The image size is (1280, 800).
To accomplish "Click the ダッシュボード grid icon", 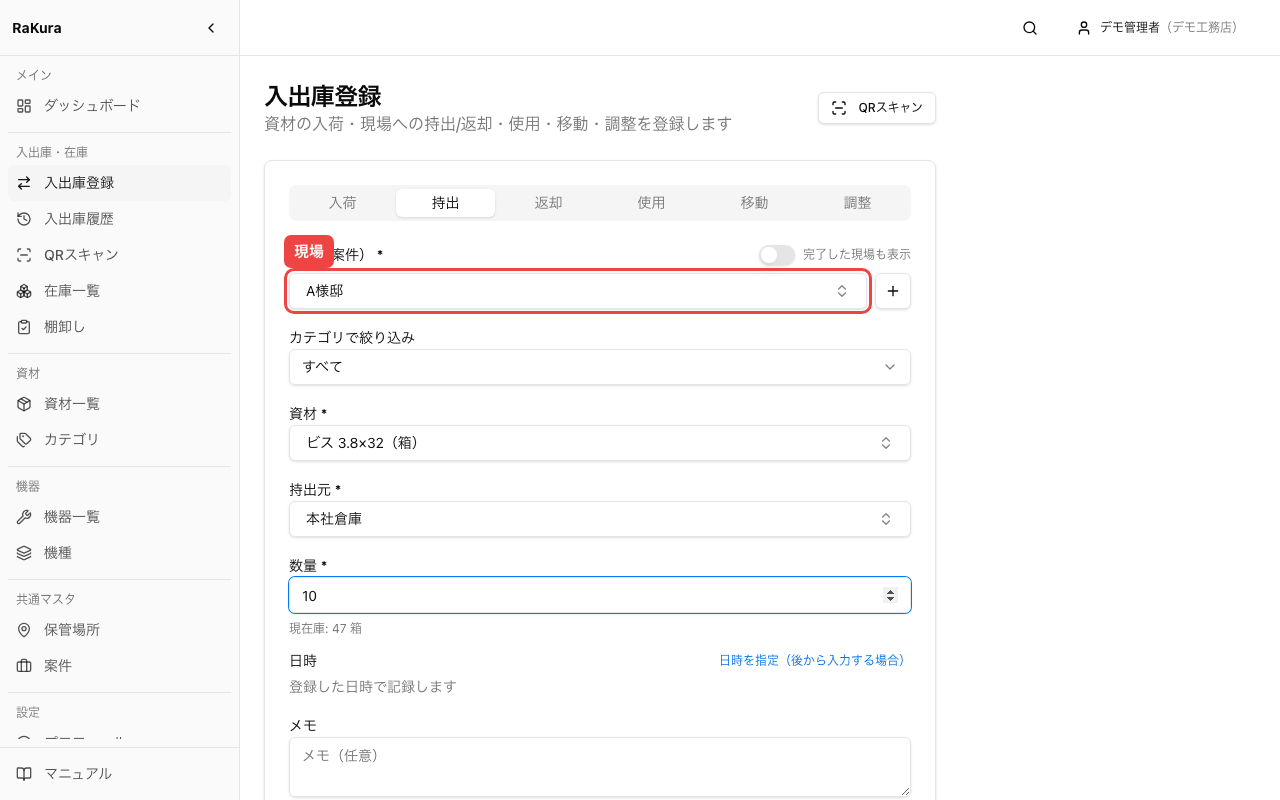I will 24,105.
